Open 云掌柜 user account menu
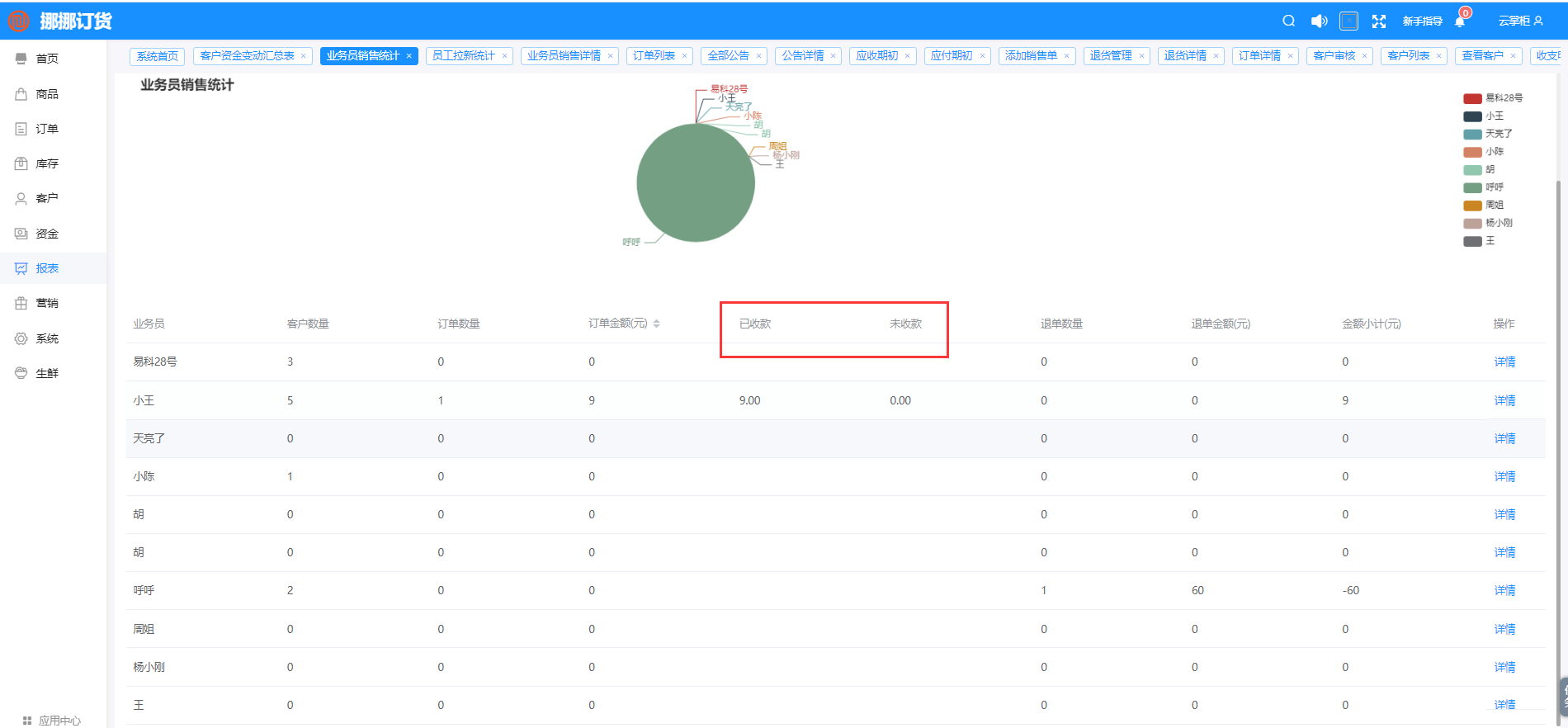 pyautogui.click(x=1520, y=21)
